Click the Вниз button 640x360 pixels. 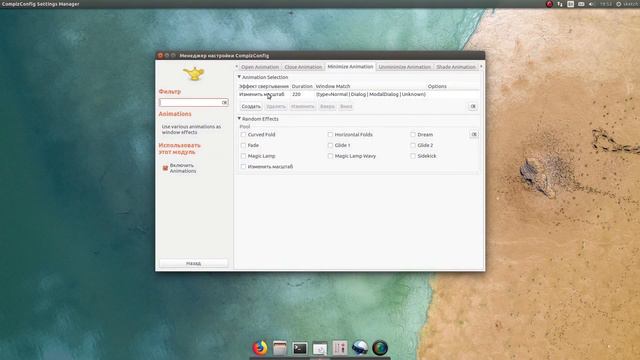pos(346,107)
